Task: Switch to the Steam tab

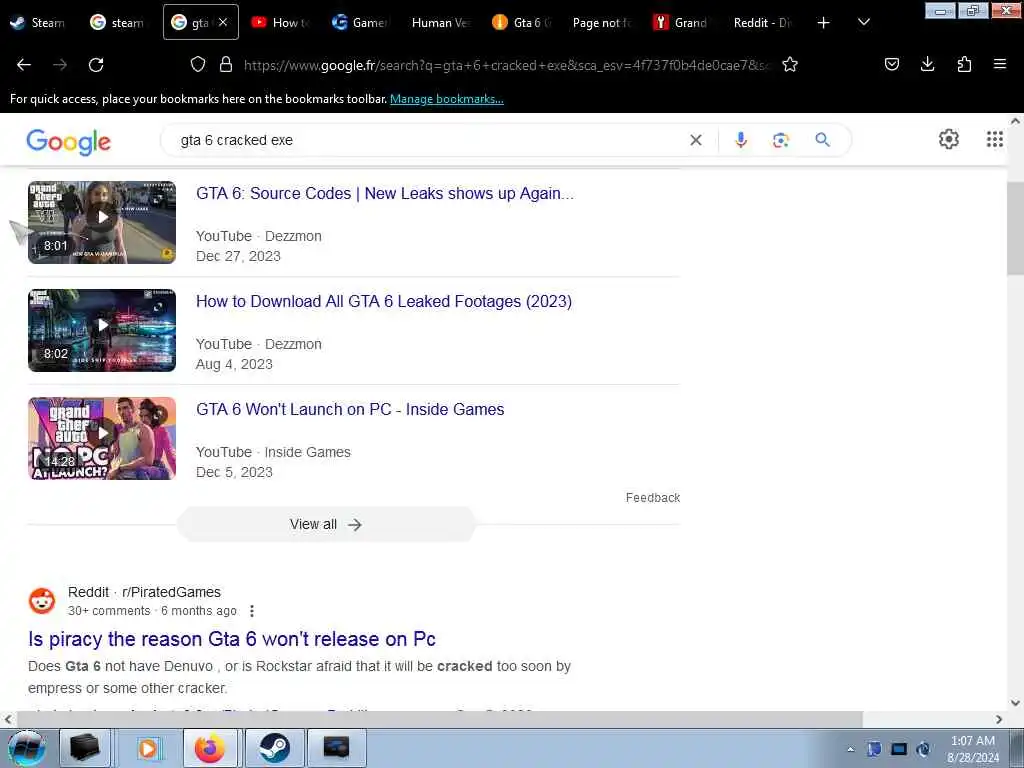Action: [38, 23]
